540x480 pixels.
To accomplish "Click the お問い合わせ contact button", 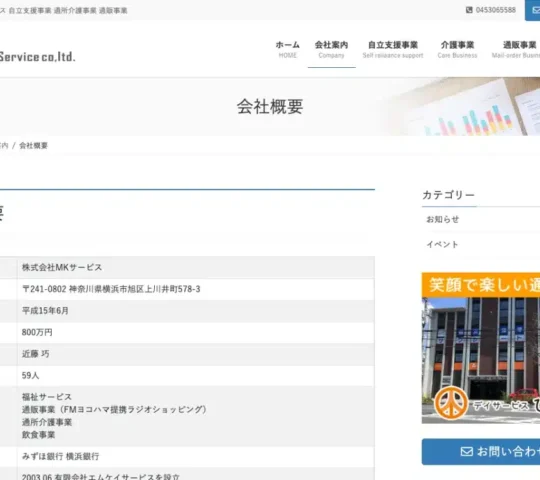I will coord(481,451).
